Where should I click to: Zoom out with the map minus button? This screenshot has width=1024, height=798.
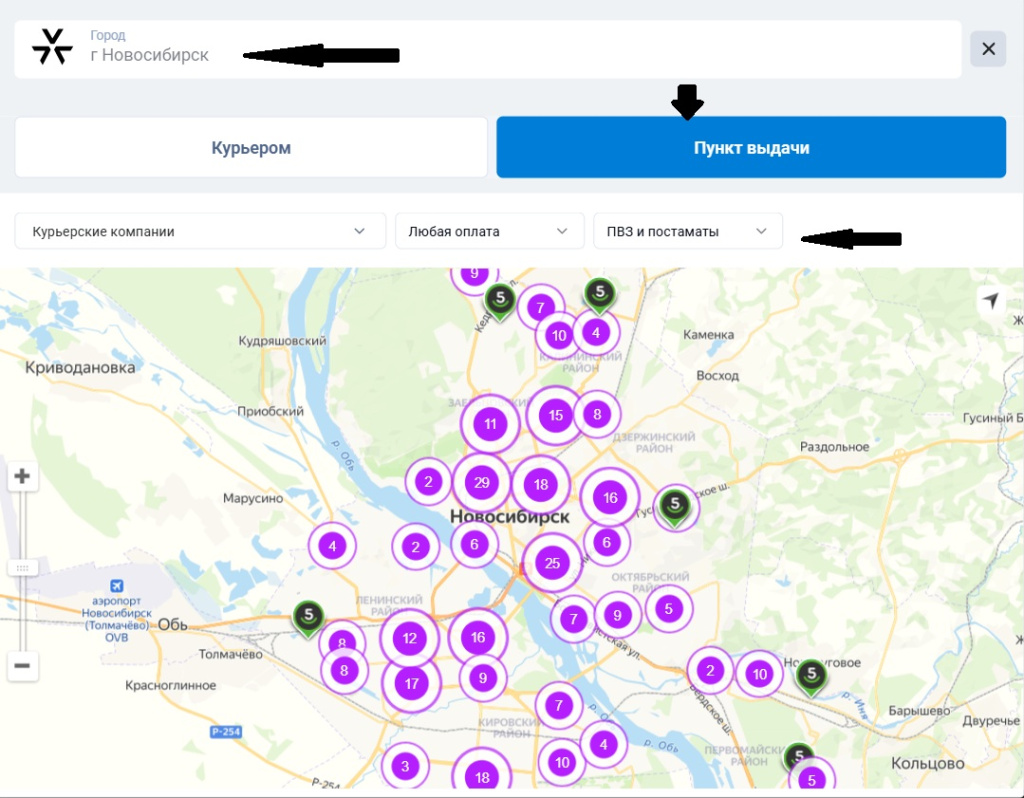22,666
